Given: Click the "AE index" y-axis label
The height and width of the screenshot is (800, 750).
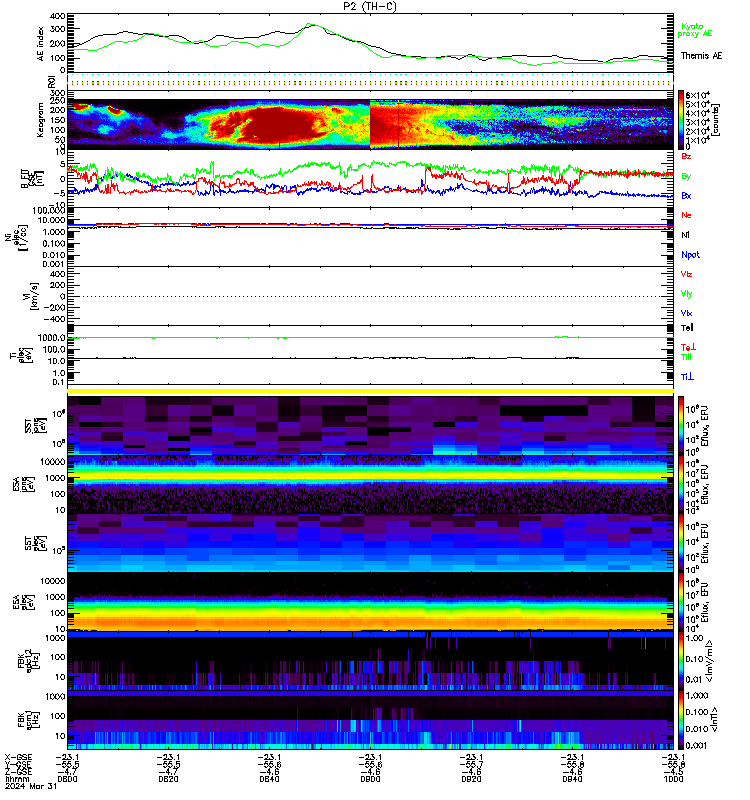Looking at the screenshot, I should [41, 44].
